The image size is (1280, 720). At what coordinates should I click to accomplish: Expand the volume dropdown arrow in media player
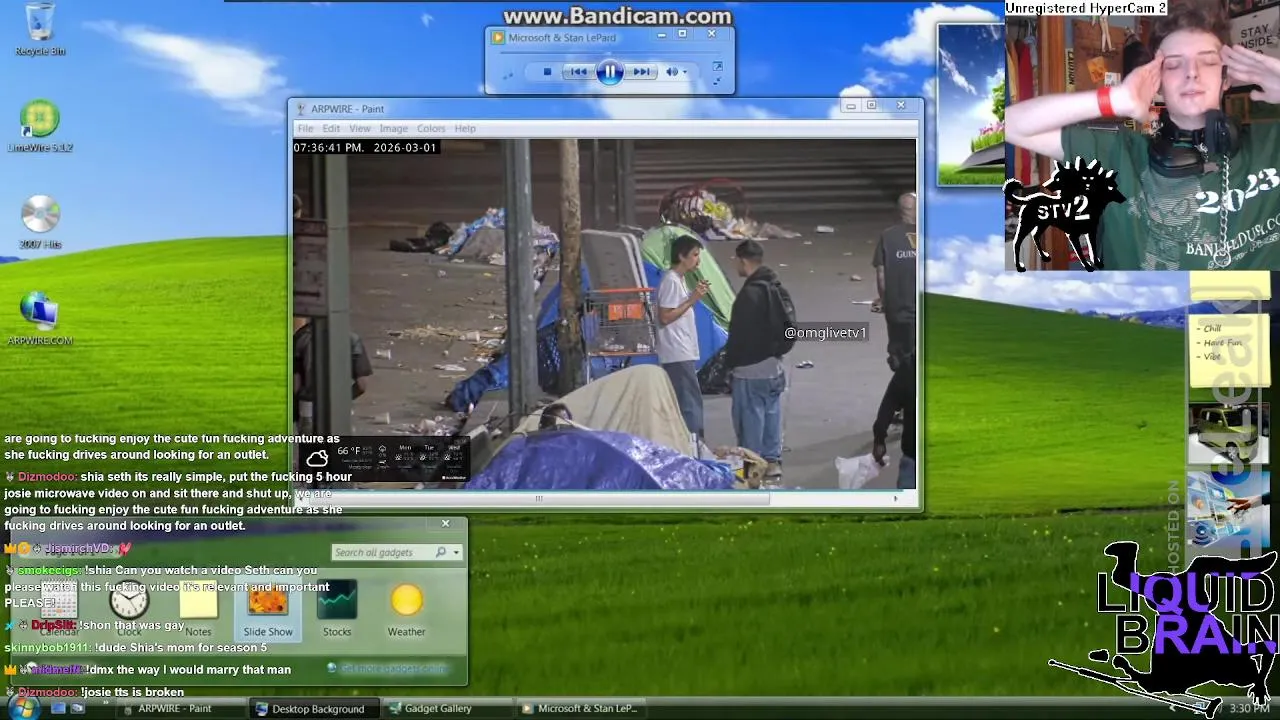coord(685,72)
